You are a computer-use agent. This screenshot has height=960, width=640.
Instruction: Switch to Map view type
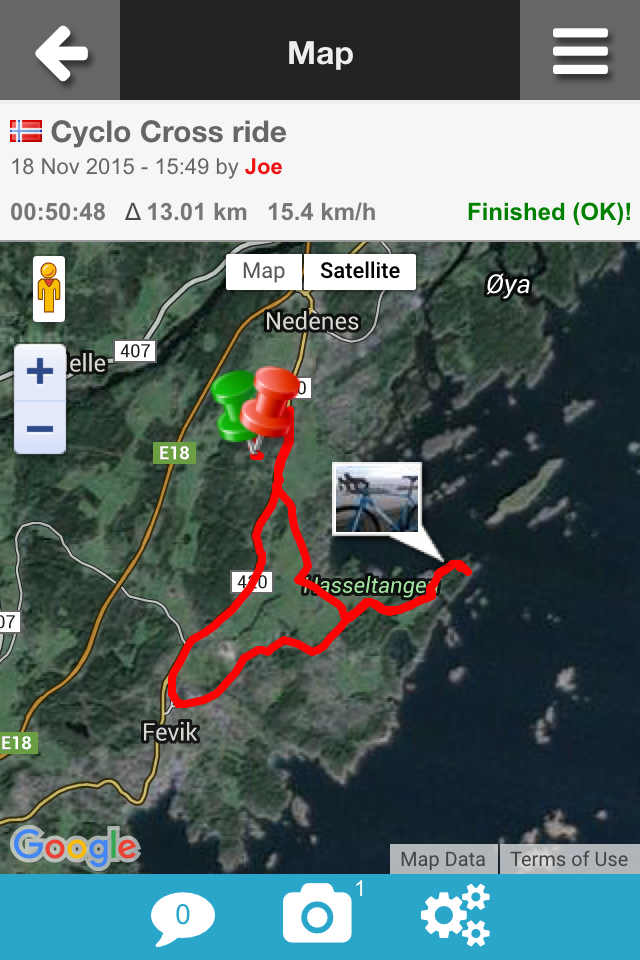tap(264, 271)
